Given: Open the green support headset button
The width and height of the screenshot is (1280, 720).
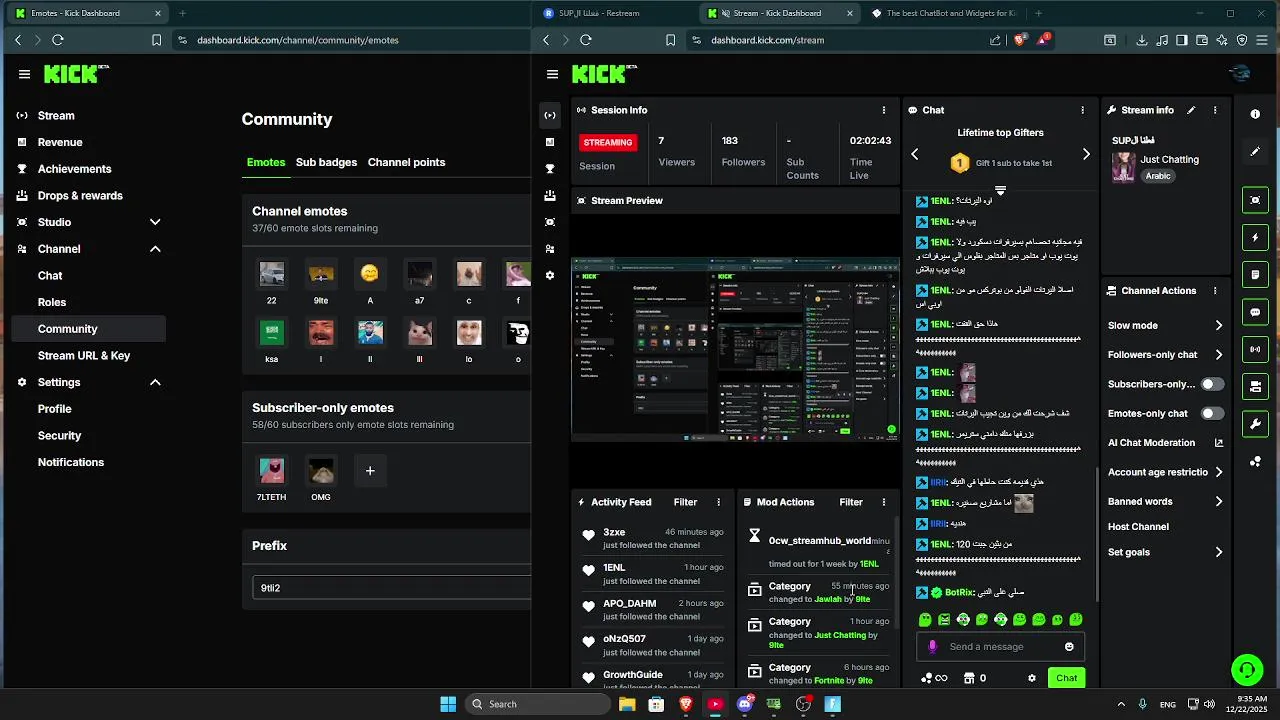Looking at the screenshot, I should click(x=1246, y=668).
